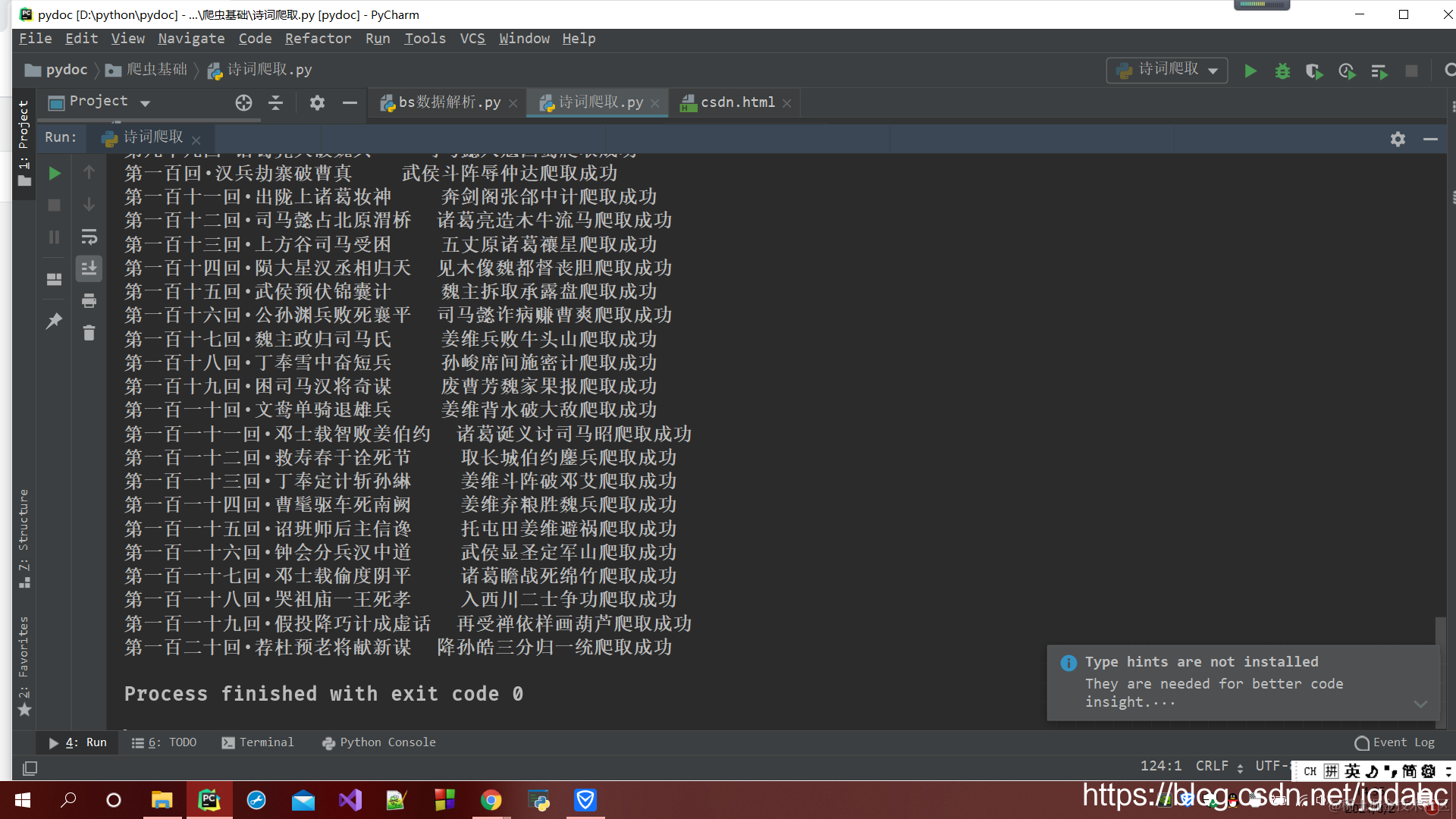1456x819 pixels.
Task: Rerun the script in the Run panel
Action: [54, 174]
